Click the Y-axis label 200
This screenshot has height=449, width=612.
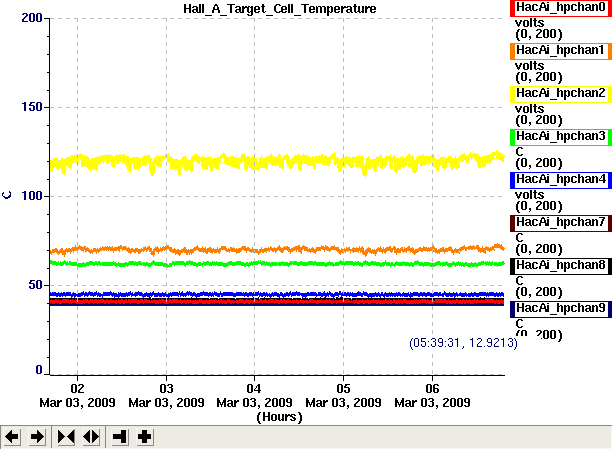pos(32,18)
